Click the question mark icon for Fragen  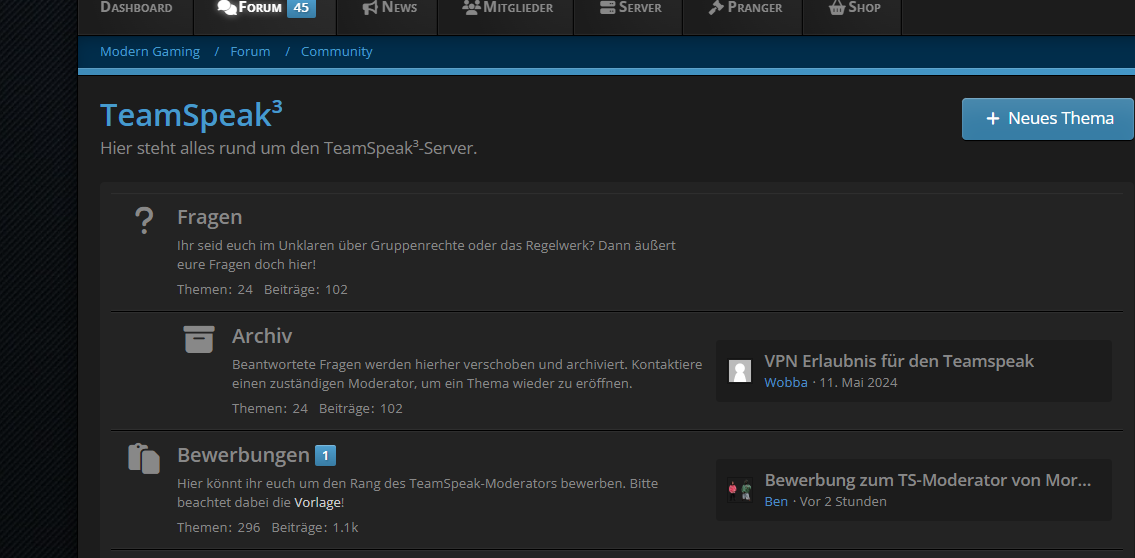pos(144,220)
